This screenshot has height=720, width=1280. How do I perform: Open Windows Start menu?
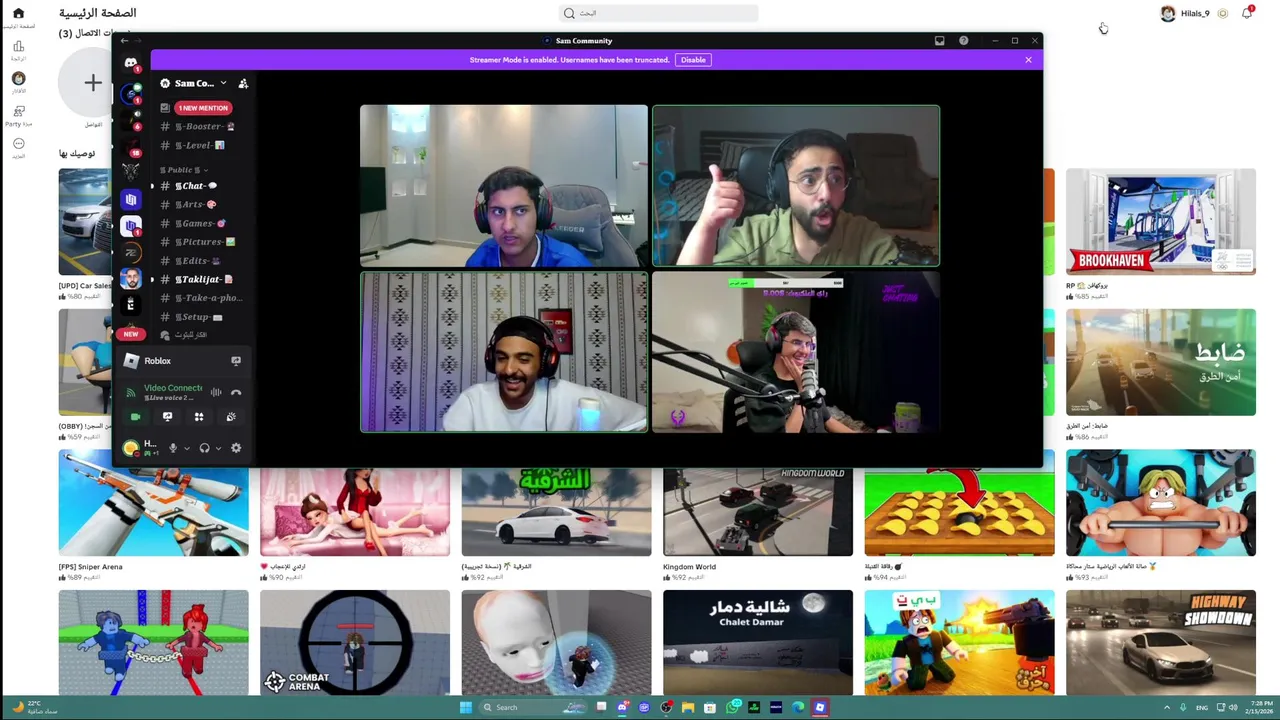pos(465,707)
